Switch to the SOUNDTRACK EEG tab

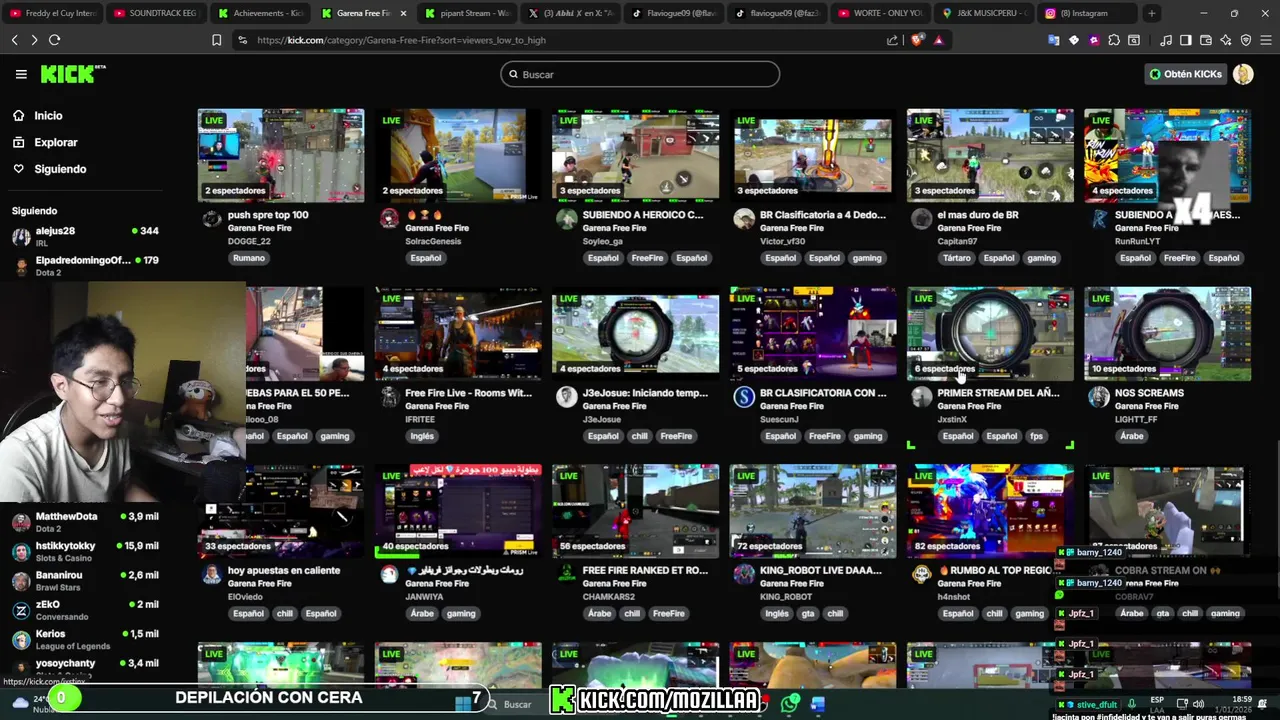tap(155, 13)
